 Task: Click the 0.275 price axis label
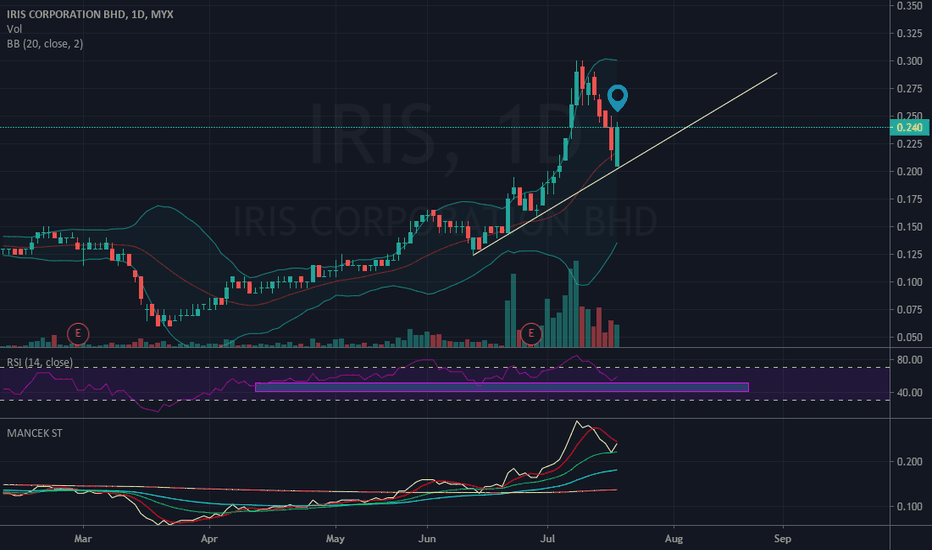click(x=909, y=89)
